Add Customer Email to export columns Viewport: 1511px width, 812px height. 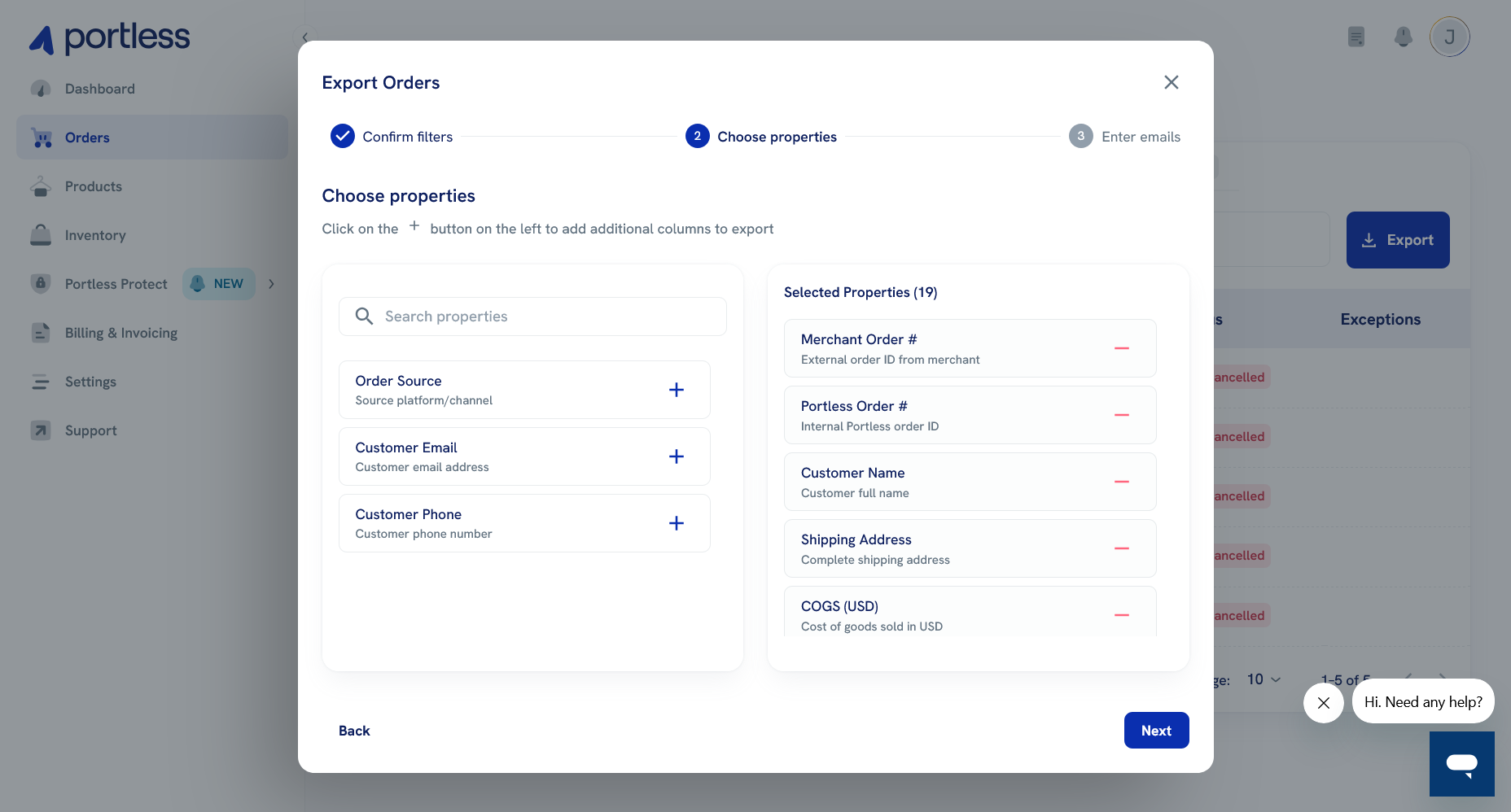click(x=676, y=456)
